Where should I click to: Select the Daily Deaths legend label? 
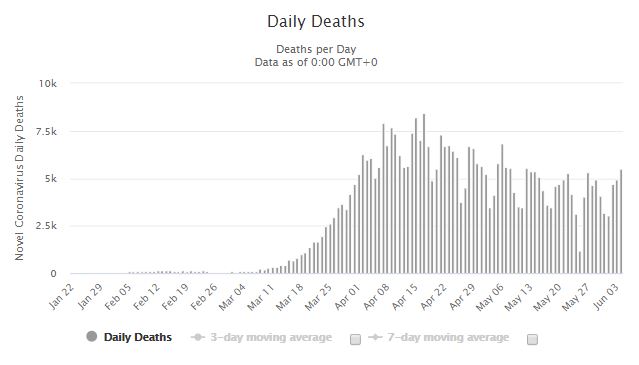pos(138,337)
